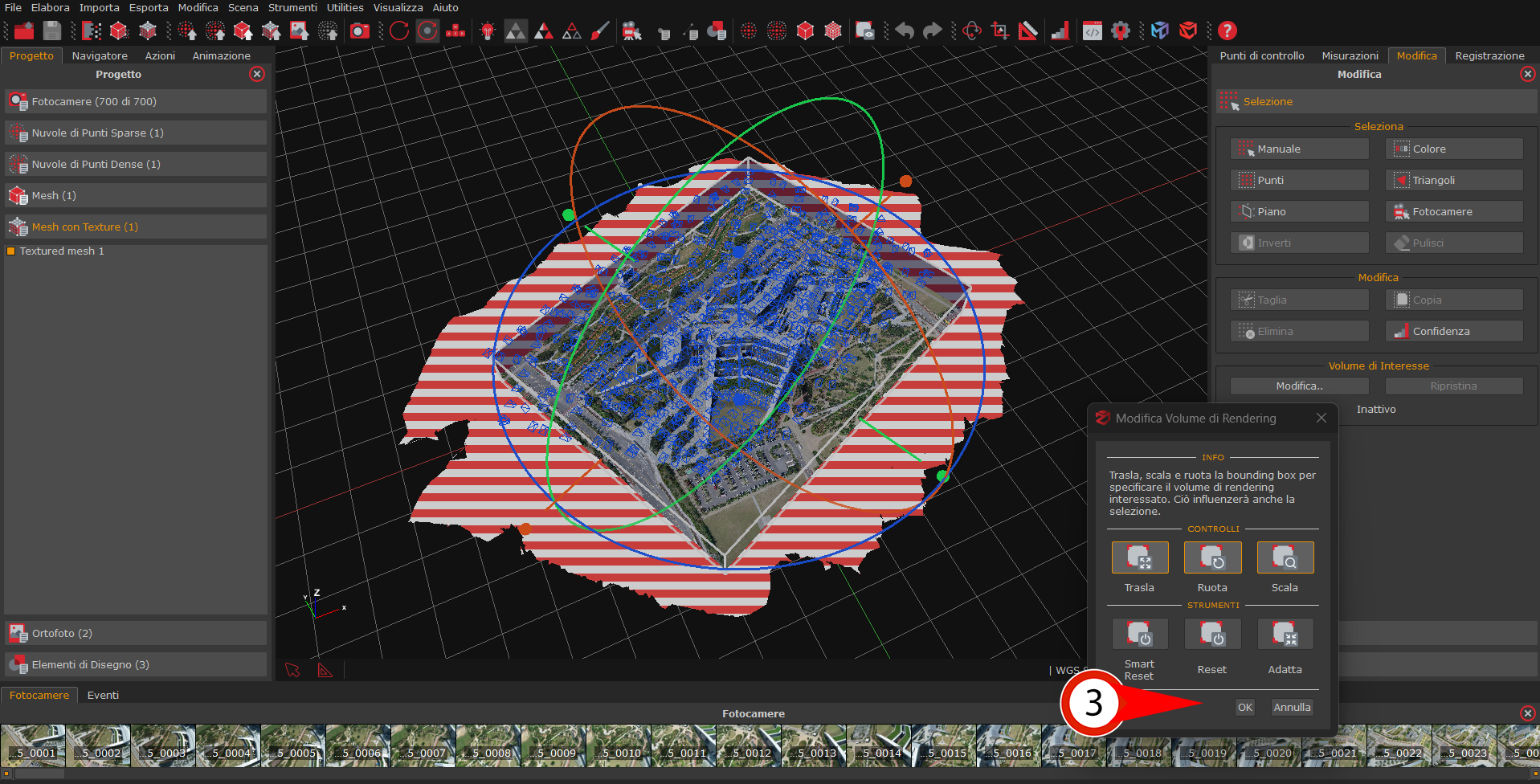1540x784 pixels.
Task: Click the open project folder icon
Action: pos(24,31)
